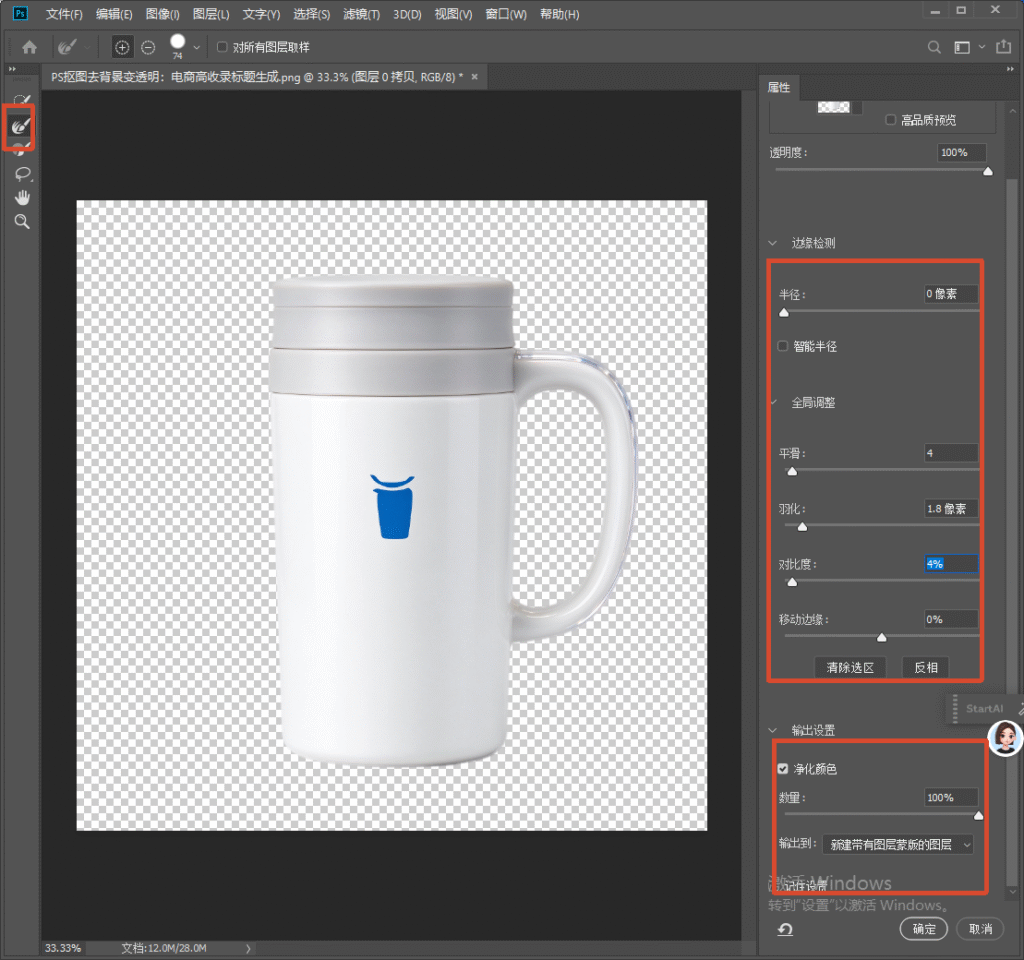Select the add-to-selection plus brush mode
The width and height of the screenshot is (1024, 960).
[x=121, y=47]
